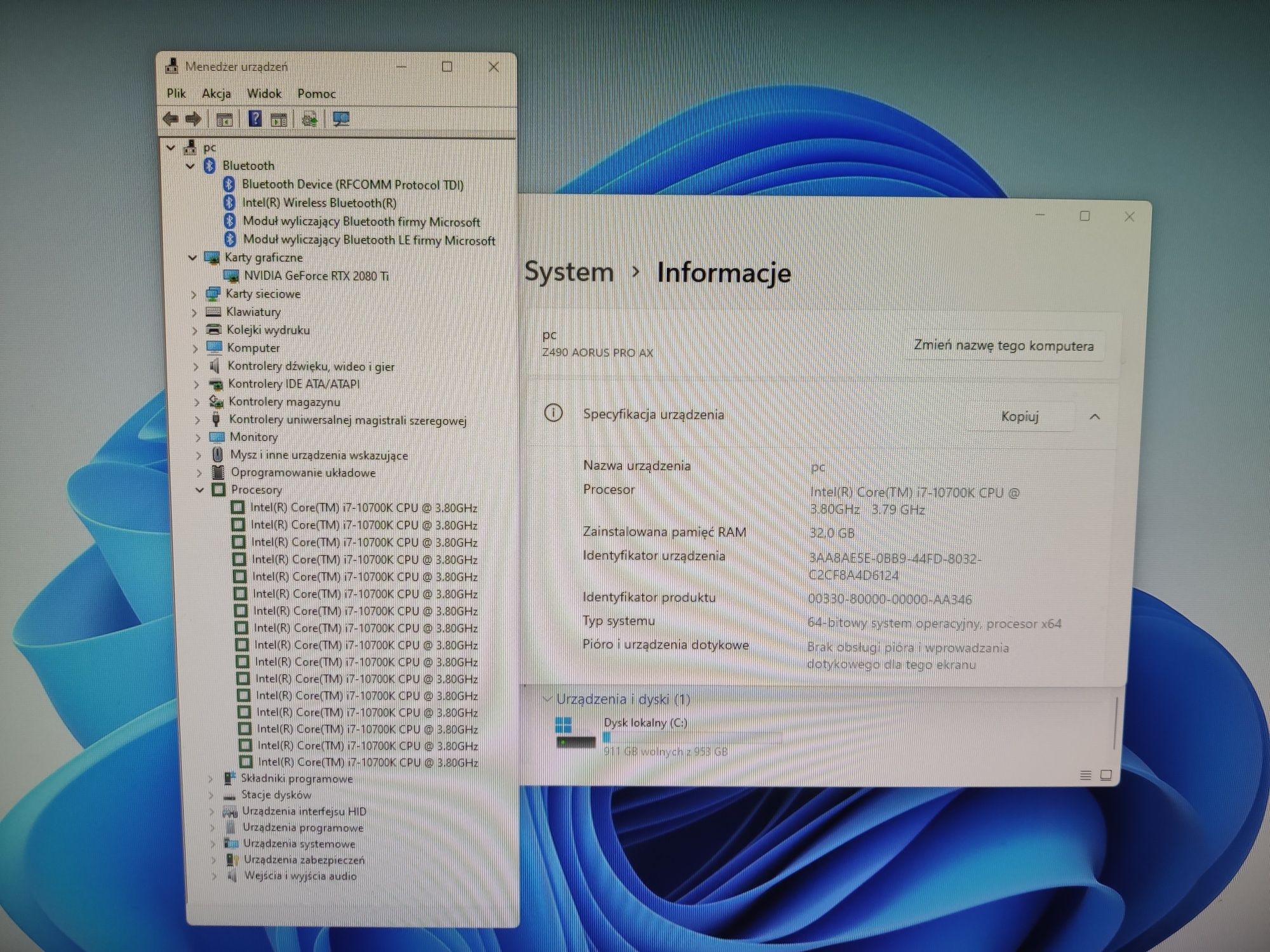Minimize the Settings window
This screenshot has width=1270, height=952.
(x=1040, y=216)
